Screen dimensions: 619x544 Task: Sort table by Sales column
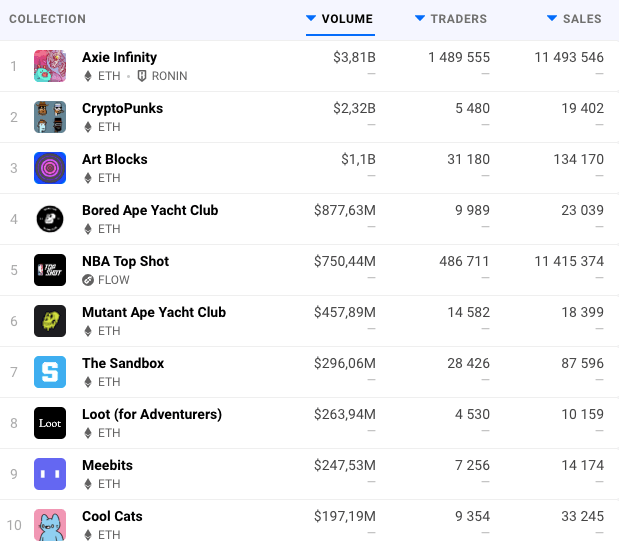point(574,19)
